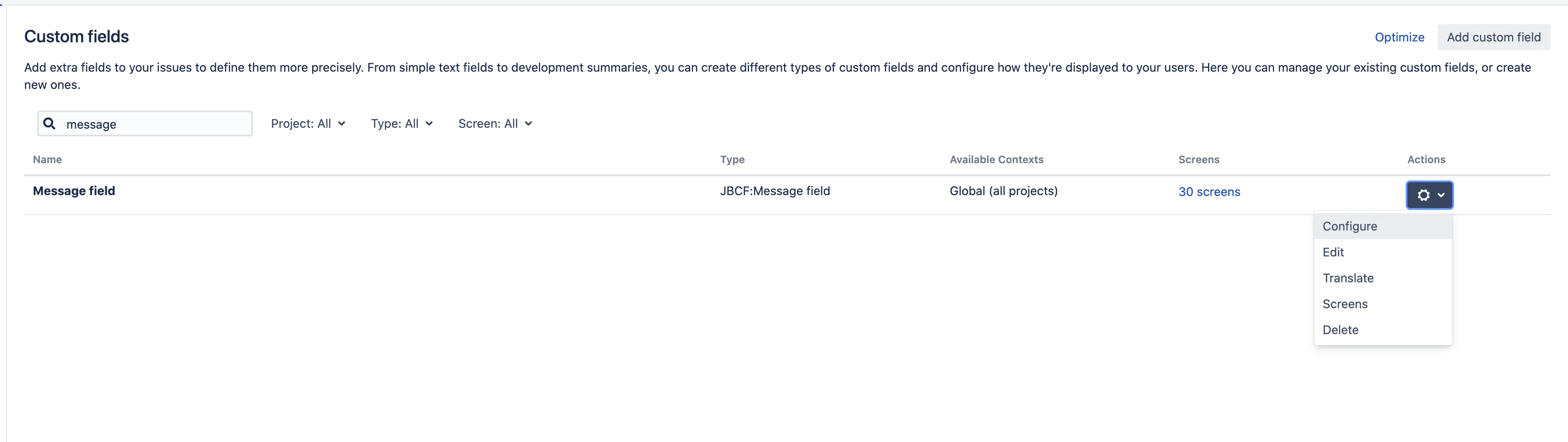Screen dimensions: 1568x442
Task: Focus the custom field search box
Action: click(x=145, y=123)
